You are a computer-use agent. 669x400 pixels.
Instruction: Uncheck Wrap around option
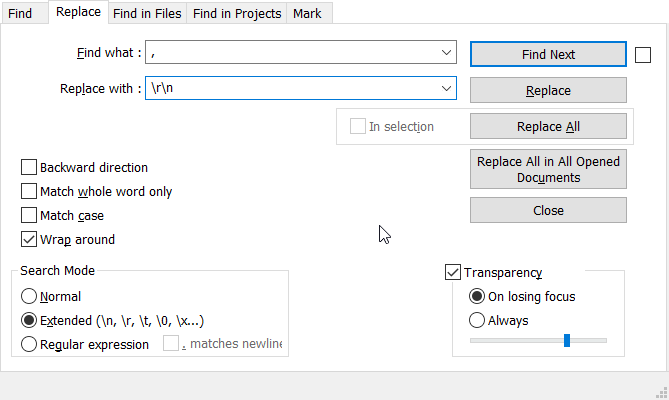click(29, 240)
